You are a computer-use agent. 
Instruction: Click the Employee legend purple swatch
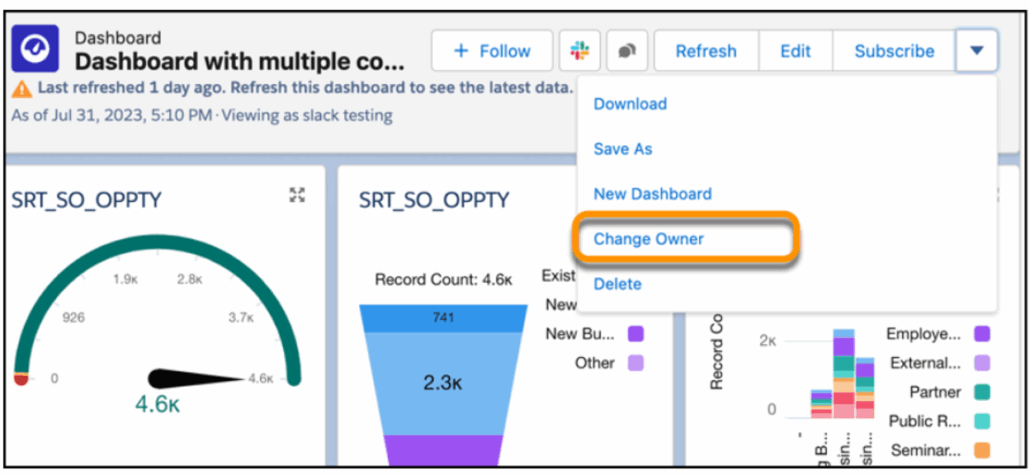[x=981, y=334]
